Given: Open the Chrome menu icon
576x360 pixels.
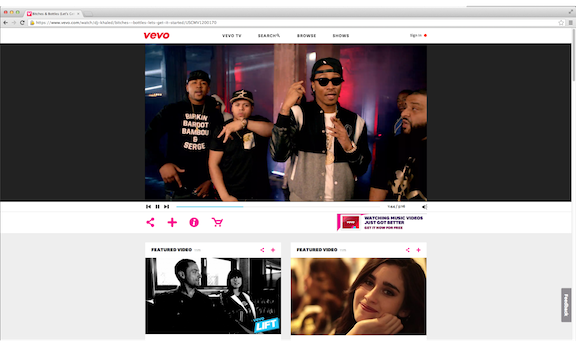Looking at the screenshot, I should point(570,22).
